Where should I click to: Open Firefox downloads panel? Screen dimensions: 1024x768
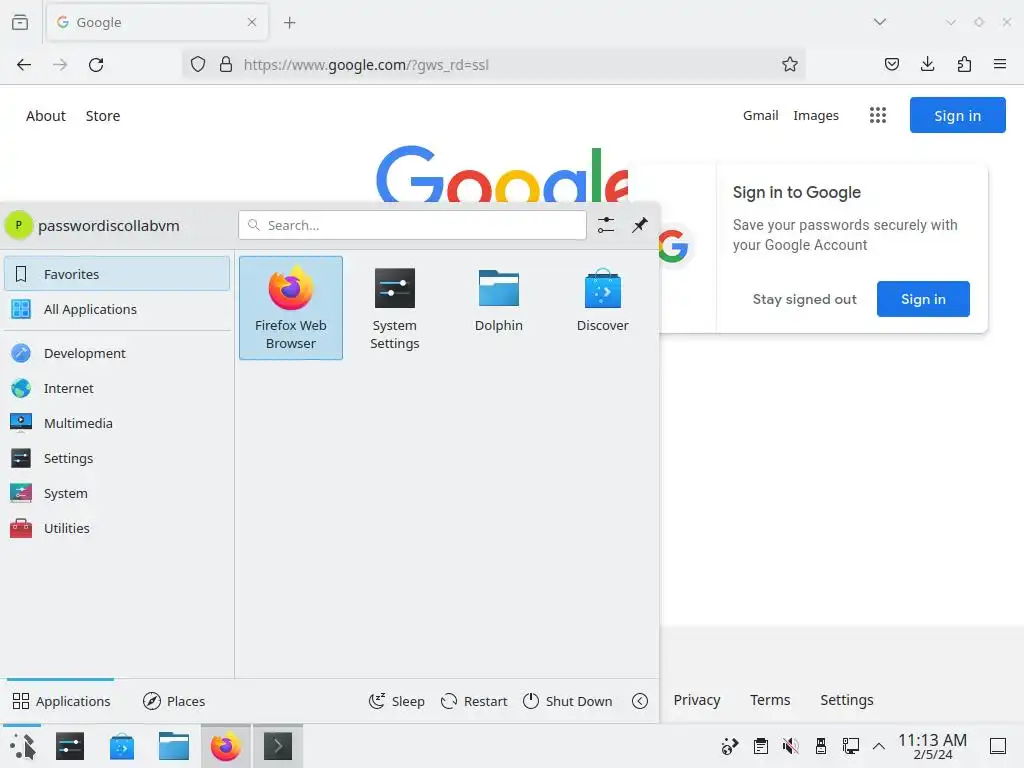[927, 65]
